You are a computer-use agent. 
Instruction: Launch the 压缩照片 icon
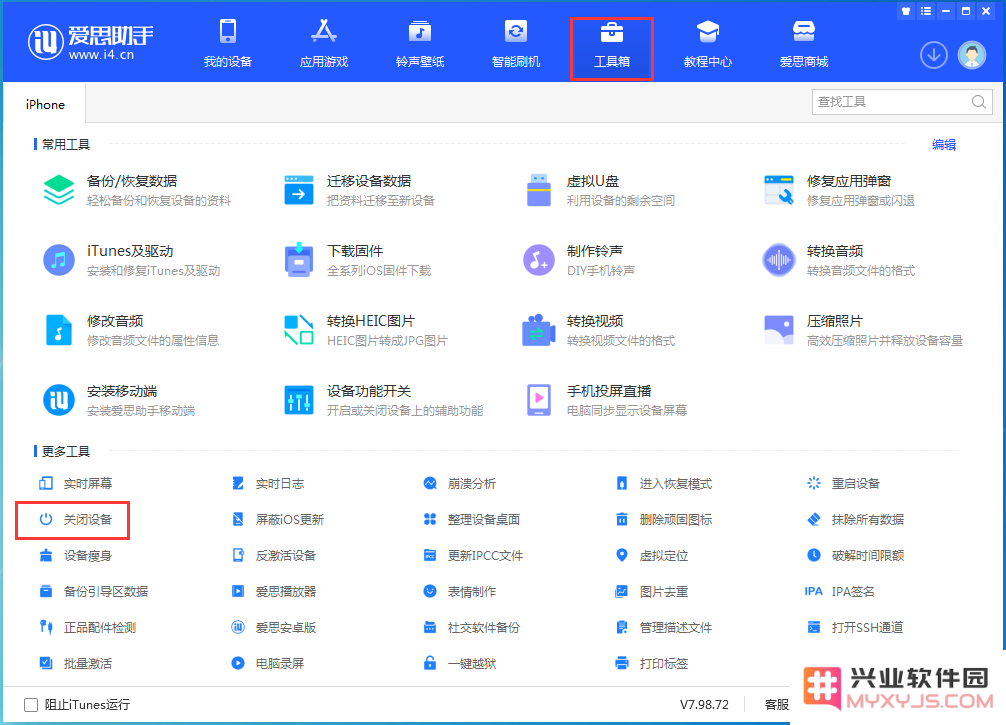coord(779,330)
